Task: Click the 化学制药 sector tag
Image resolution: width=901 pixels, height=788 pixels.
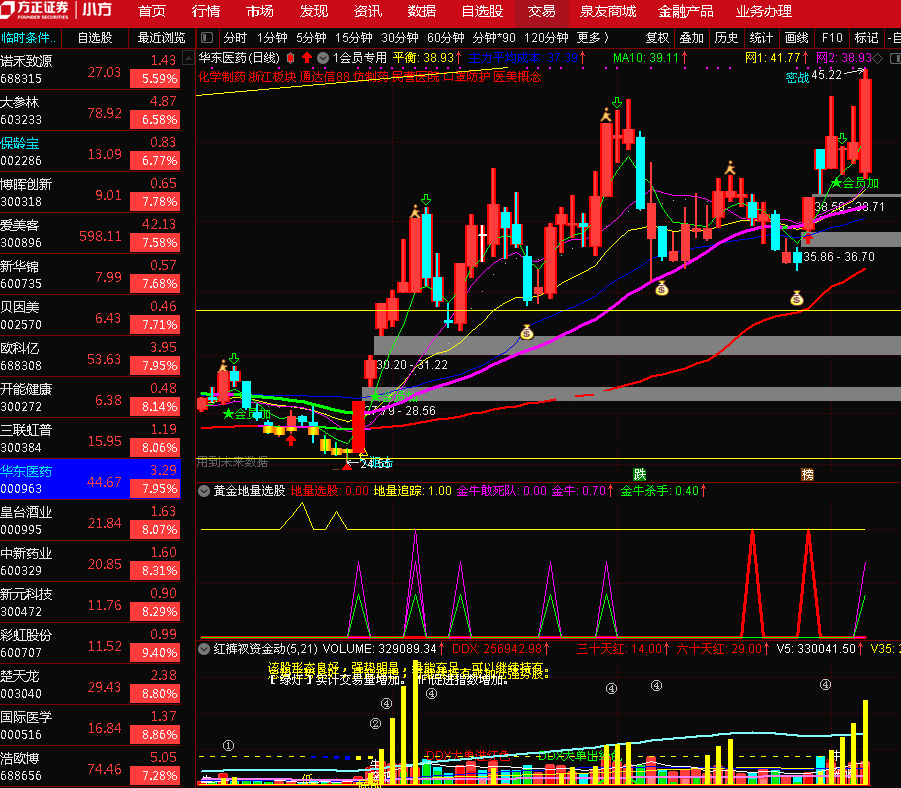Action: pos(222,76)
